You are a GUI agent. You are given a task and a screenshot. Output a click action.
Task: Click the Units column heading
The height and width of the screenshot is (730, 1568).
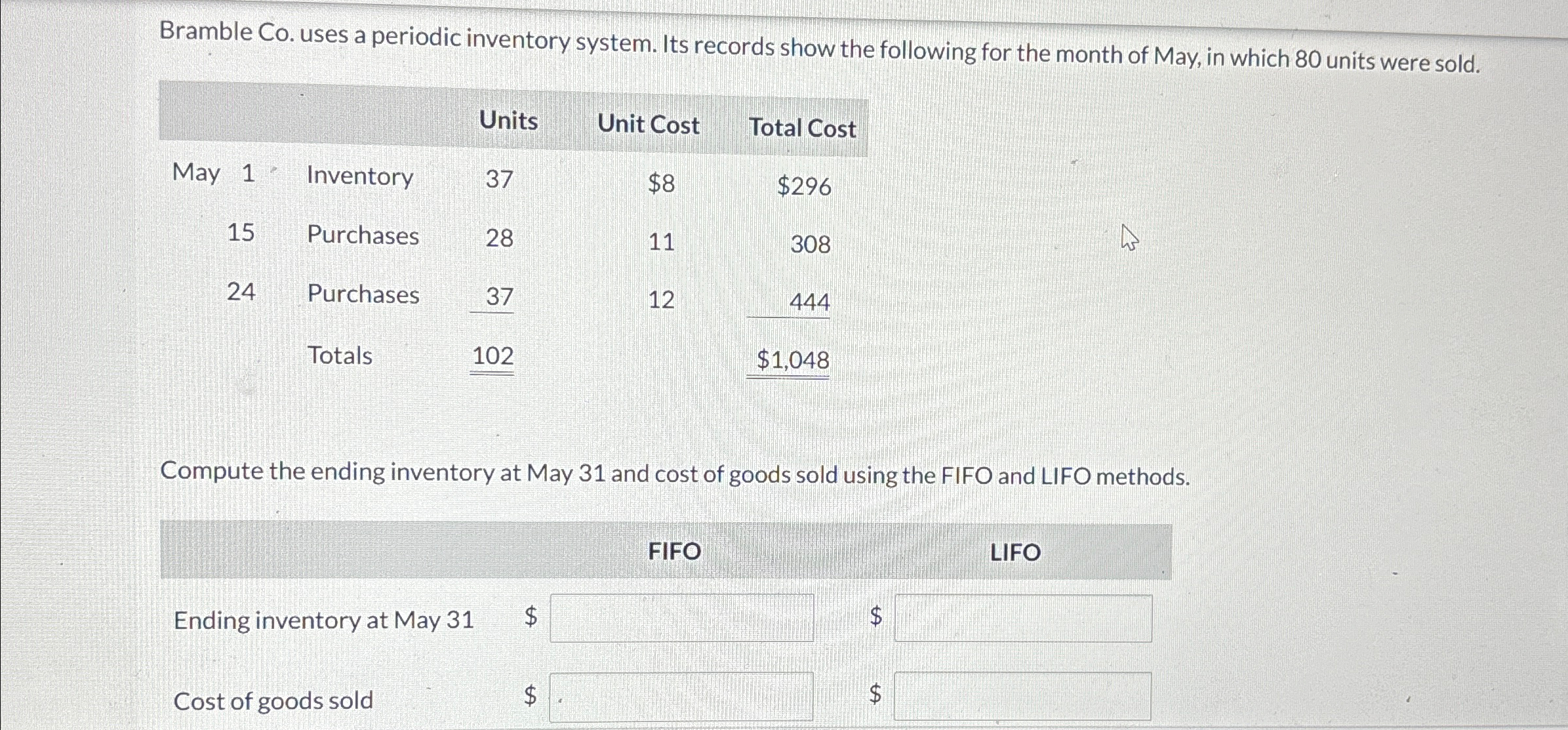(x=508, y=121)
